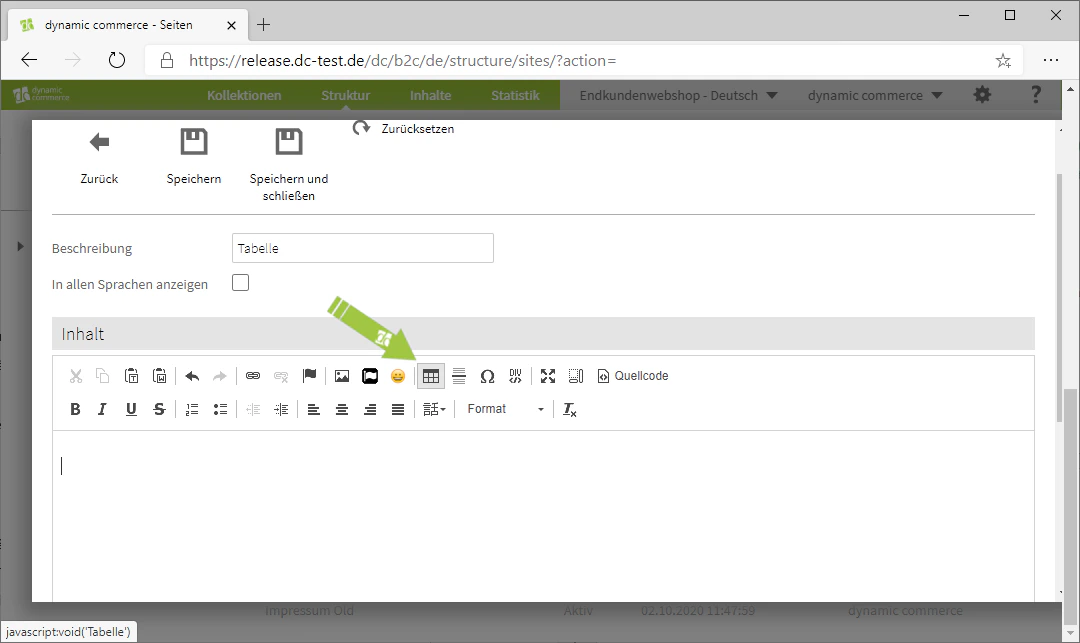Go back in browser history
The image size is (1080, 643).
click(x=29, y=60)
